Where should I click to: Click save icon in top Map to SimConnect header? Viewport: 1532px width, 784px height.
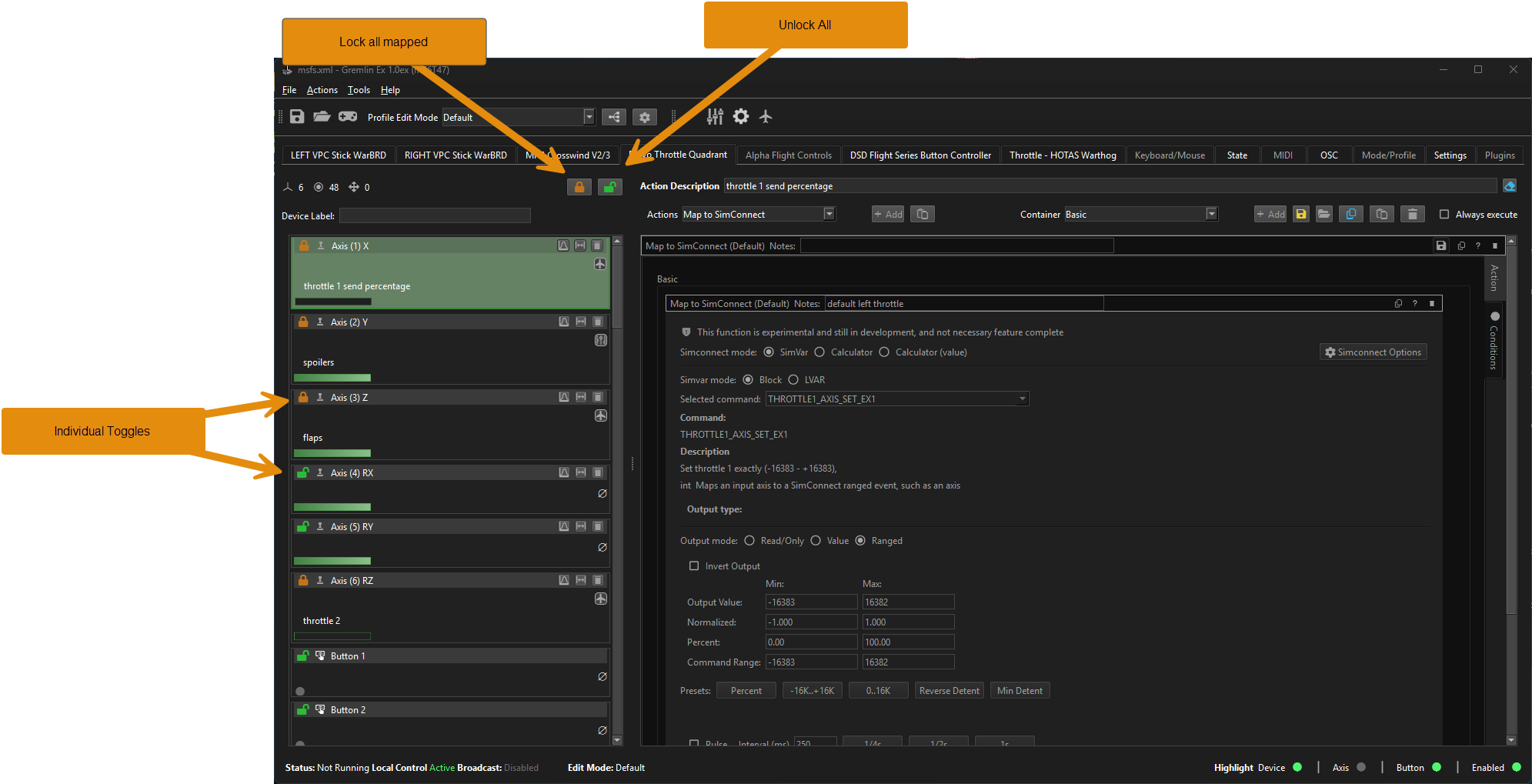point(1441,245)
